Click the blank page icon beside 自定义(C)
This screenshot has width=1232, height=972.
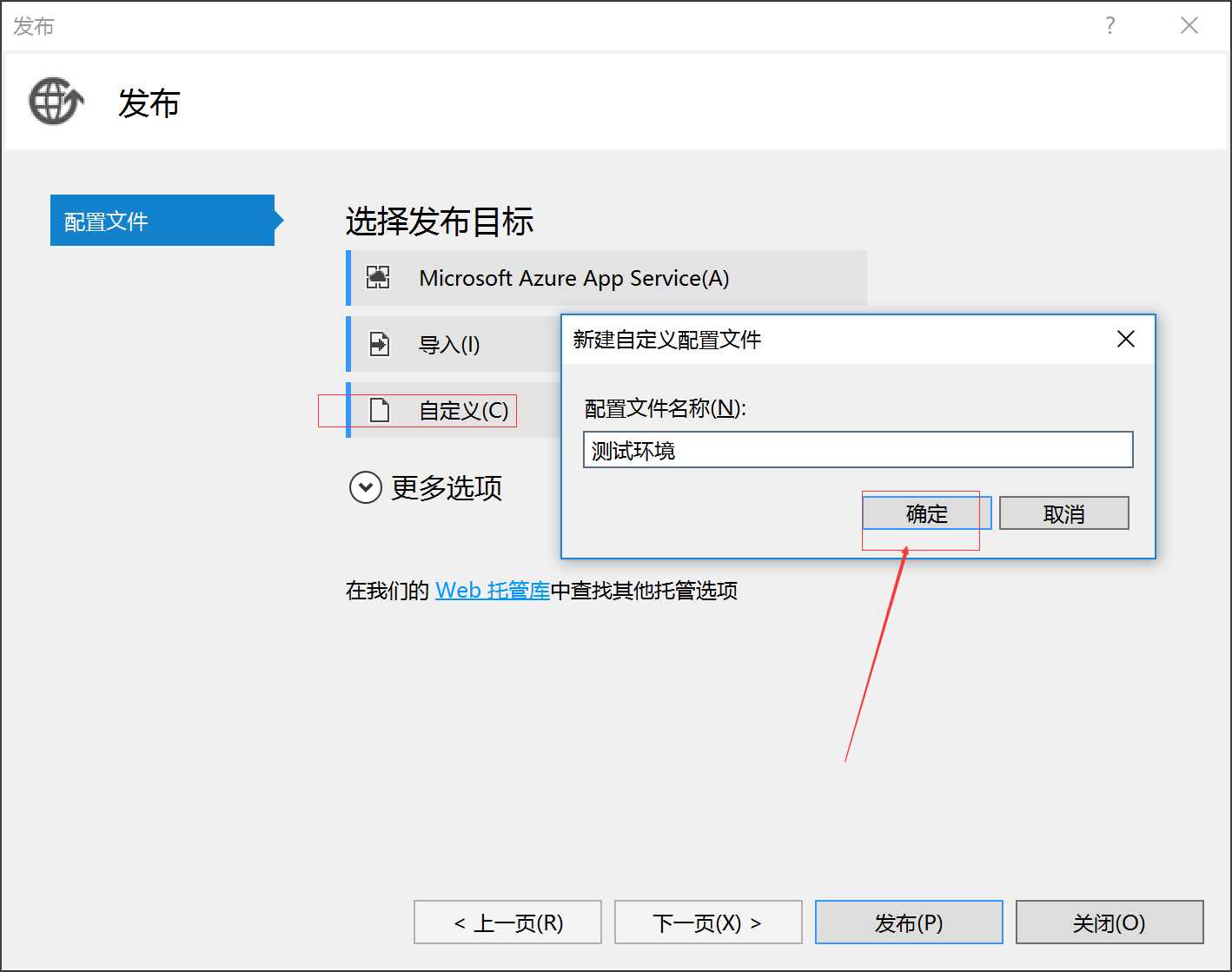[x=380, y=410]
